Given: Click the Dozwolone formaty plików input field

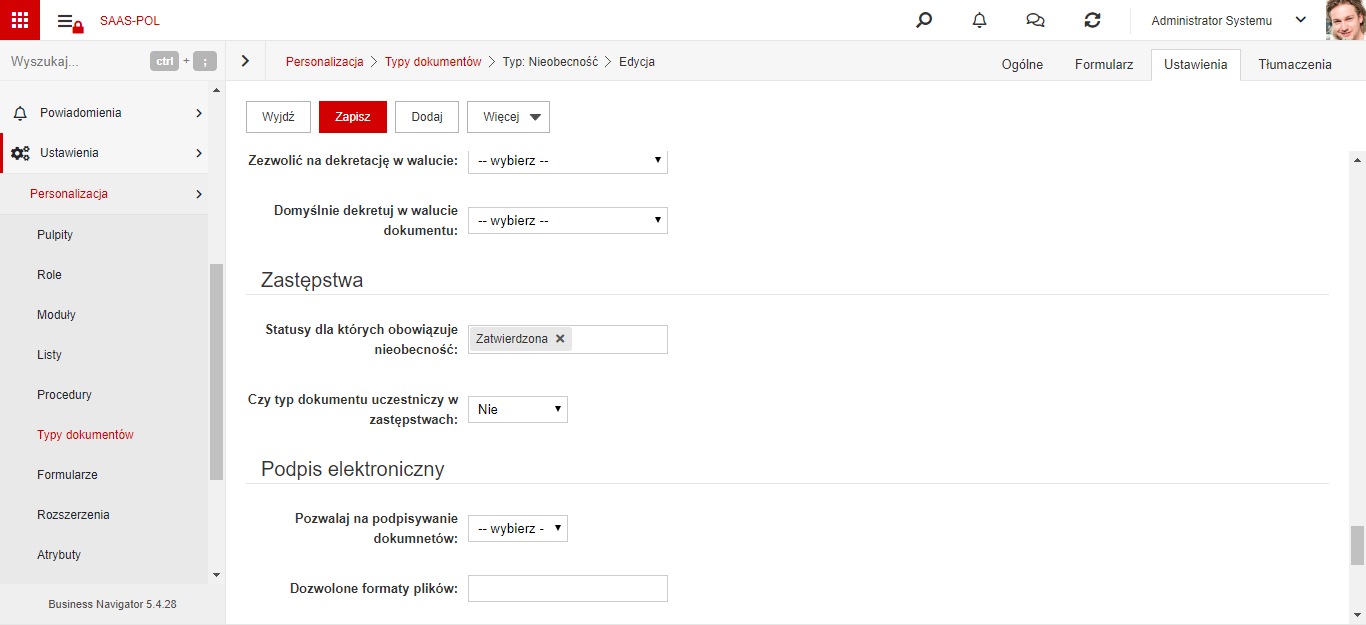Looking at the screenshot, I should point(568,588).
